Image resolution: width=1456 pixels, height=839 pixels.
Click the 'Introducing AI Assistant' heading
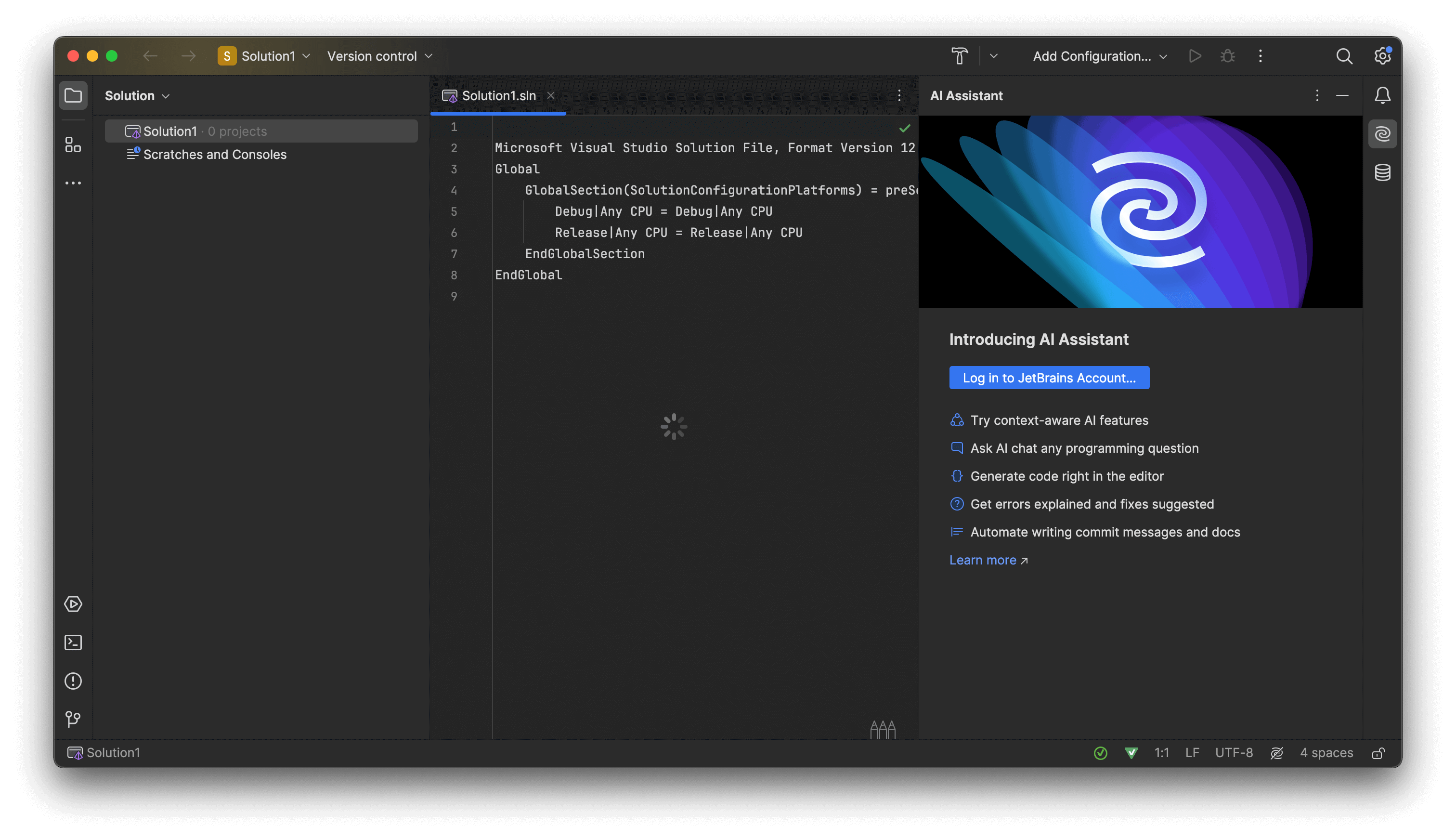(1039, 340)
